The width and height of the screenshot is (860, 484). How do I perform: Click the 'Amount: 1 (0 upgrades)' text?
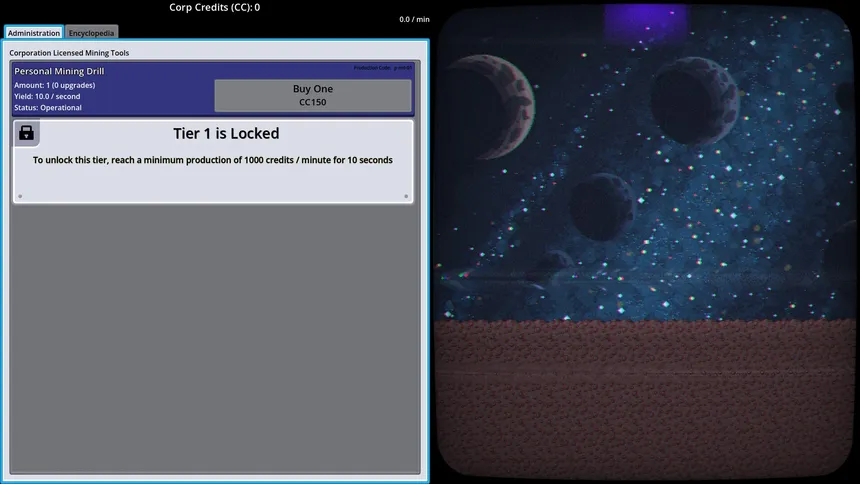(x=54, y=85)
